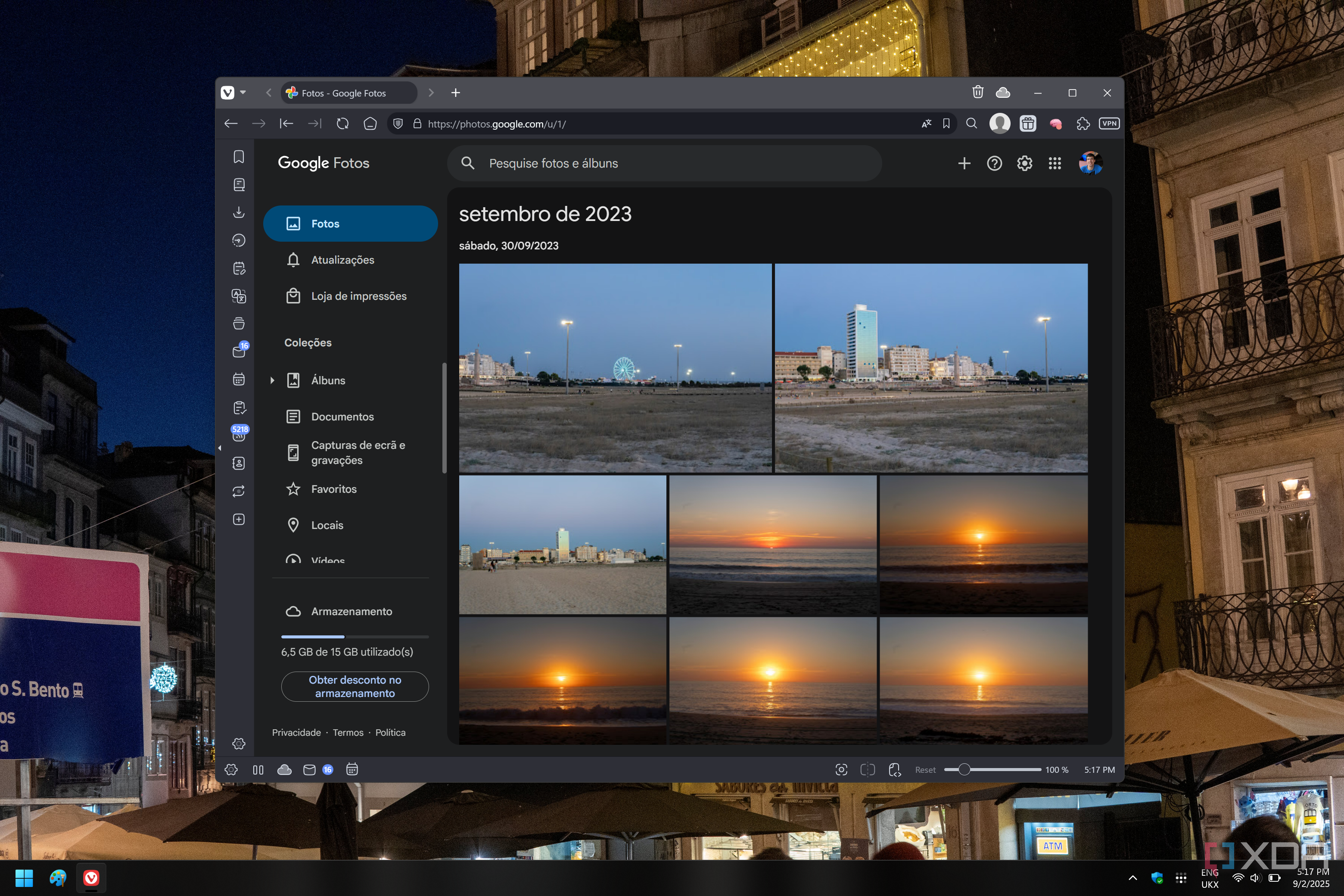Image resolution: width=1344 pixels, height=896 pixels.
Task: Open the extensions puzzle icon
Action: coord(1083,124)
